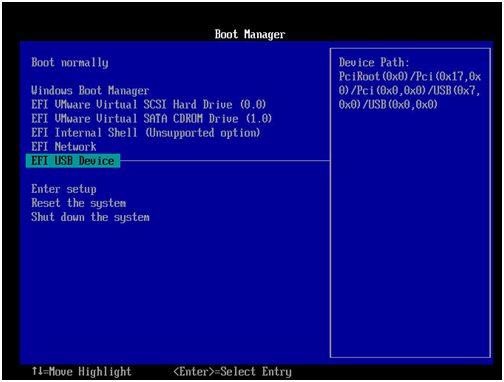Click the Device Path label
This screenshot has height=382, width=504.
click(374, 63)
